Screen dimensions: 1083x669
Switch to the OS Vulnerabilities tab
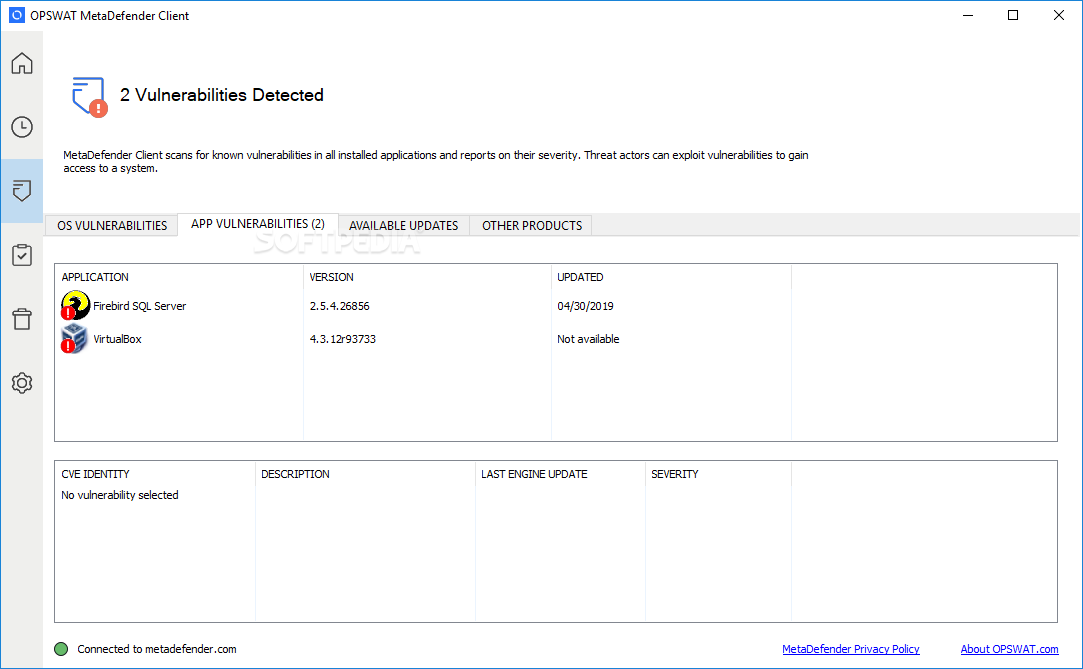point(112,226)
